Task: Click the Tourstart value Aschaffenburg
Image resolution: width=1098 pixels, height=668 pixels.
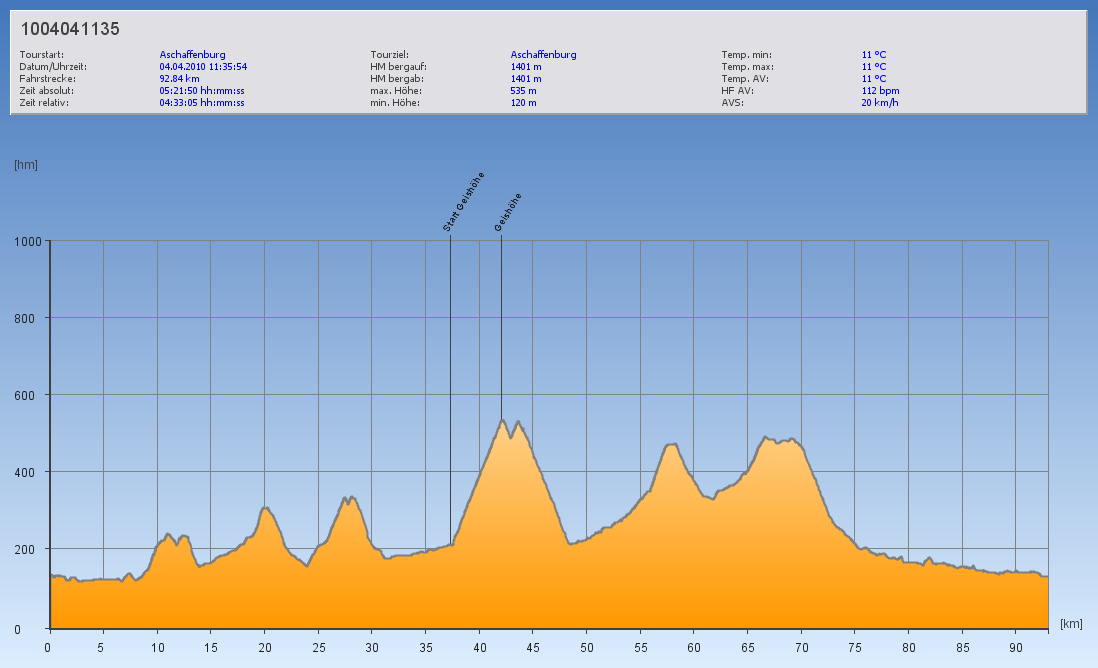Action: click(192, 55)
